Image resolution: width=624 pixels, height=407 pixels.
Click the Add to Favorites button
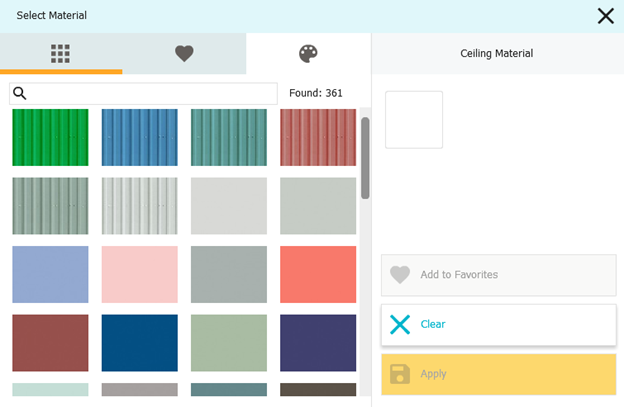[x=499, y=275]
